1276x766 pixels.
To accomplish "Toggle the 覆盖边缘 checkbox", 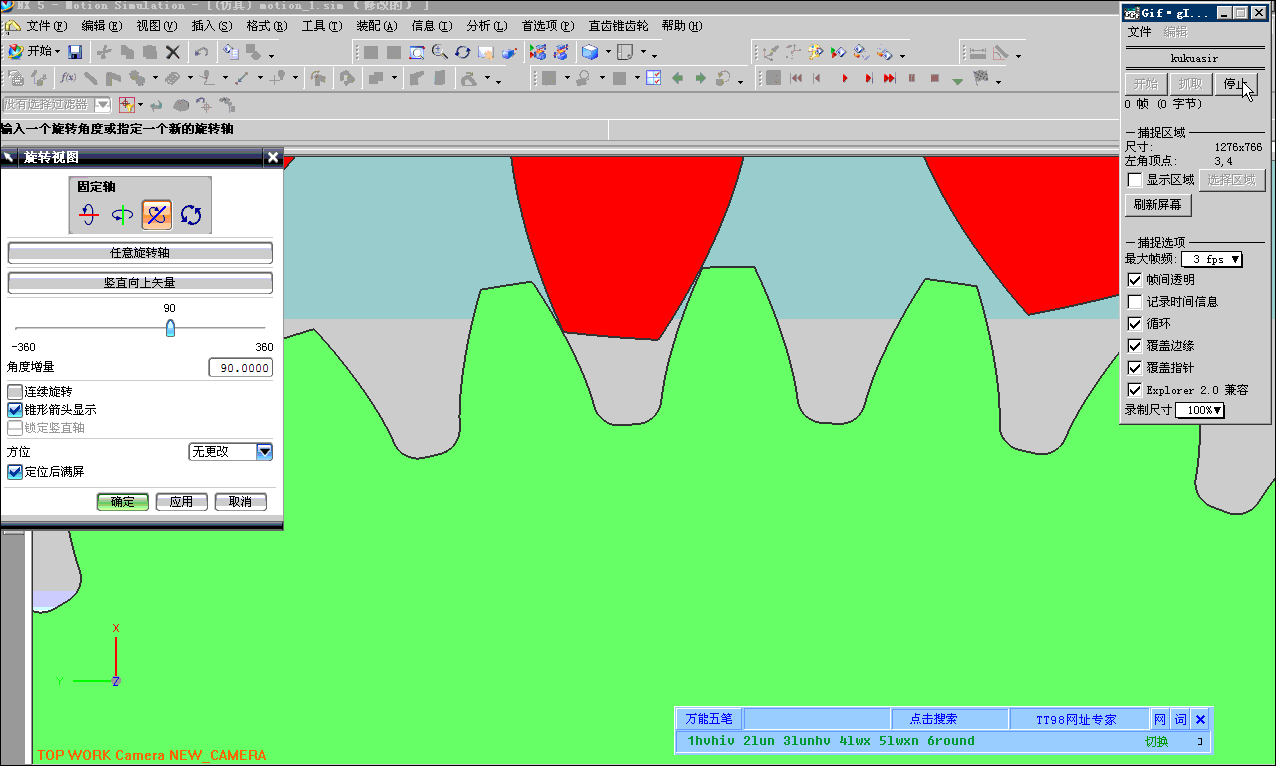I will [x=1135, y=346].
